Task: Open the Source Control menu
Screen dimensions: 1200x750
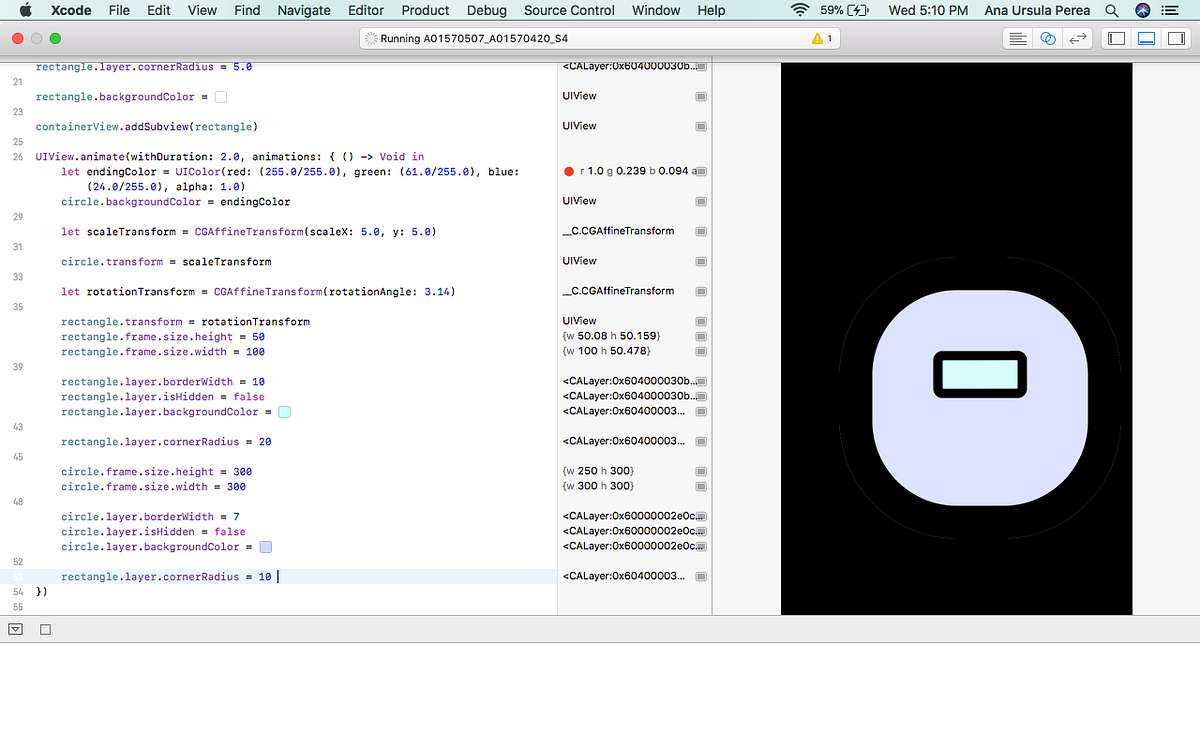Action: tap(569, 10)
